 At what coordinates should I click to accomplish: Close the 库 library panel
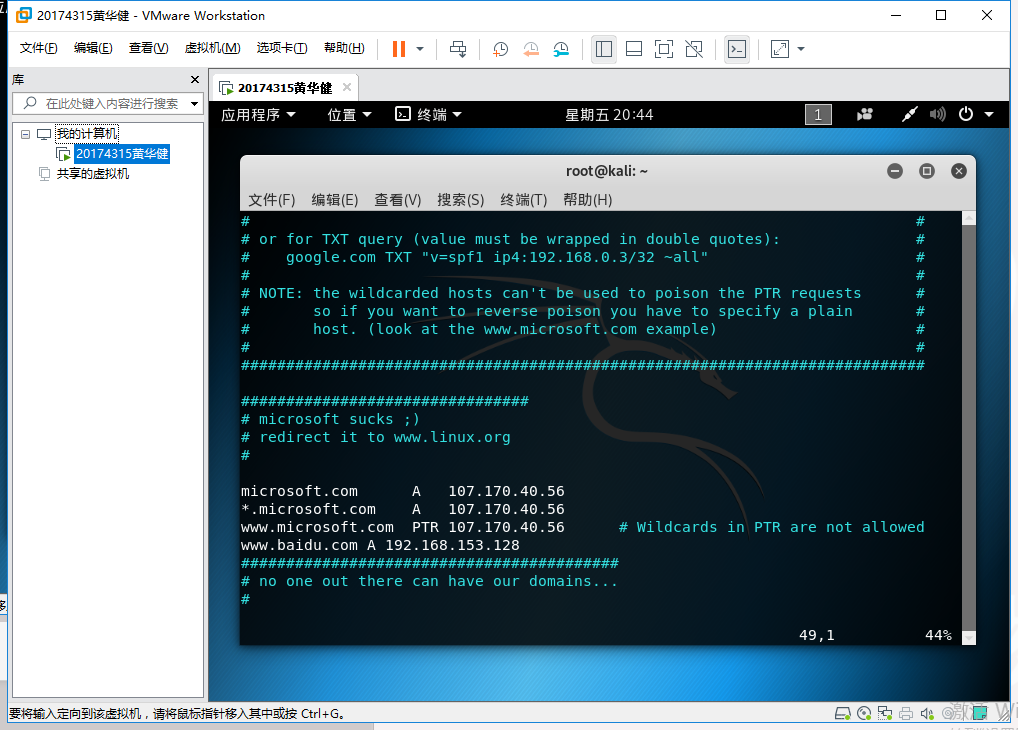(195, 79)
